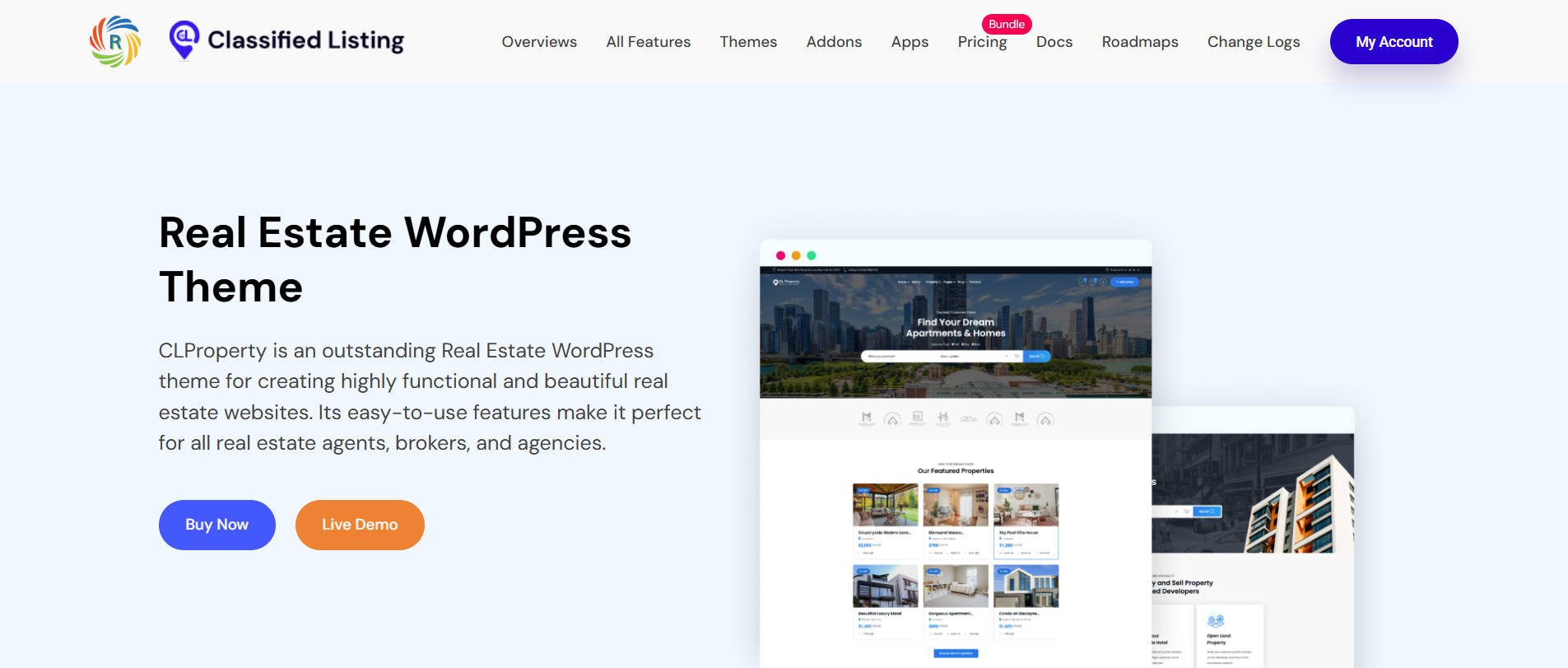View the Change Logs link
Image resolution: width=1568 pixels, height=668 pixels.
pos(1254,42)
